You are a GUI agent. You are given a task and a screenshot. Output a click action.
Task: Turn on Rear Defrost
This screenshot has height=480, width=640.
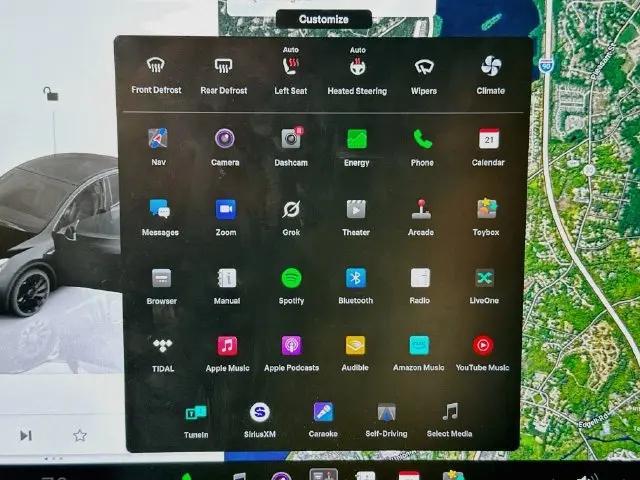[224, 76]
